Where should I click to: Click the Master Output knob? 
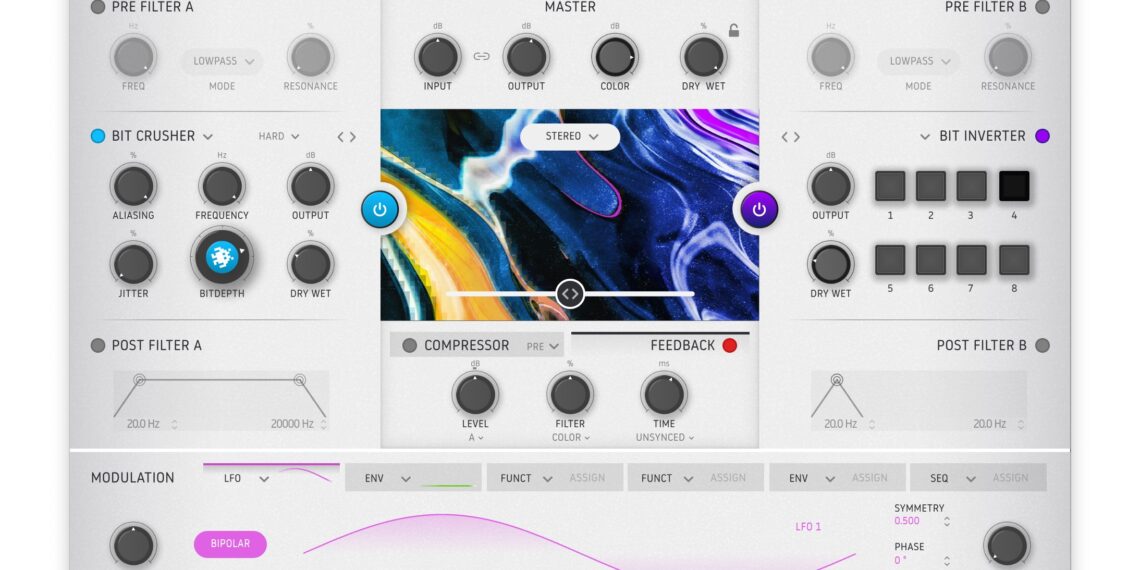pos(526,57)
